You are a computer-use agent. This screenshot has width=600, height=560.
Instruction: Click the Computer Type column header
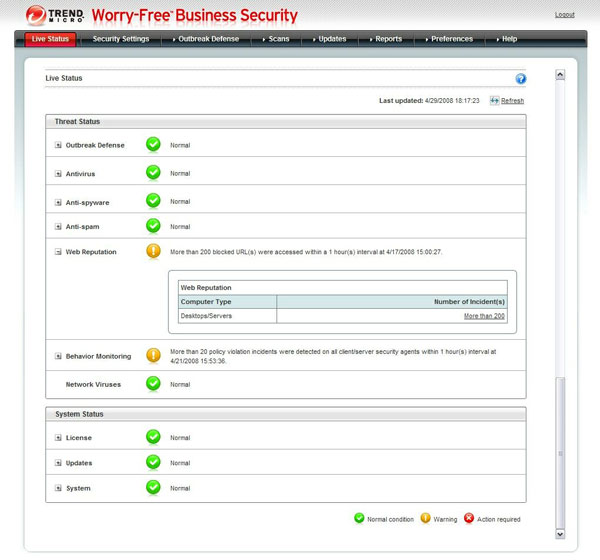coord(227,302)
